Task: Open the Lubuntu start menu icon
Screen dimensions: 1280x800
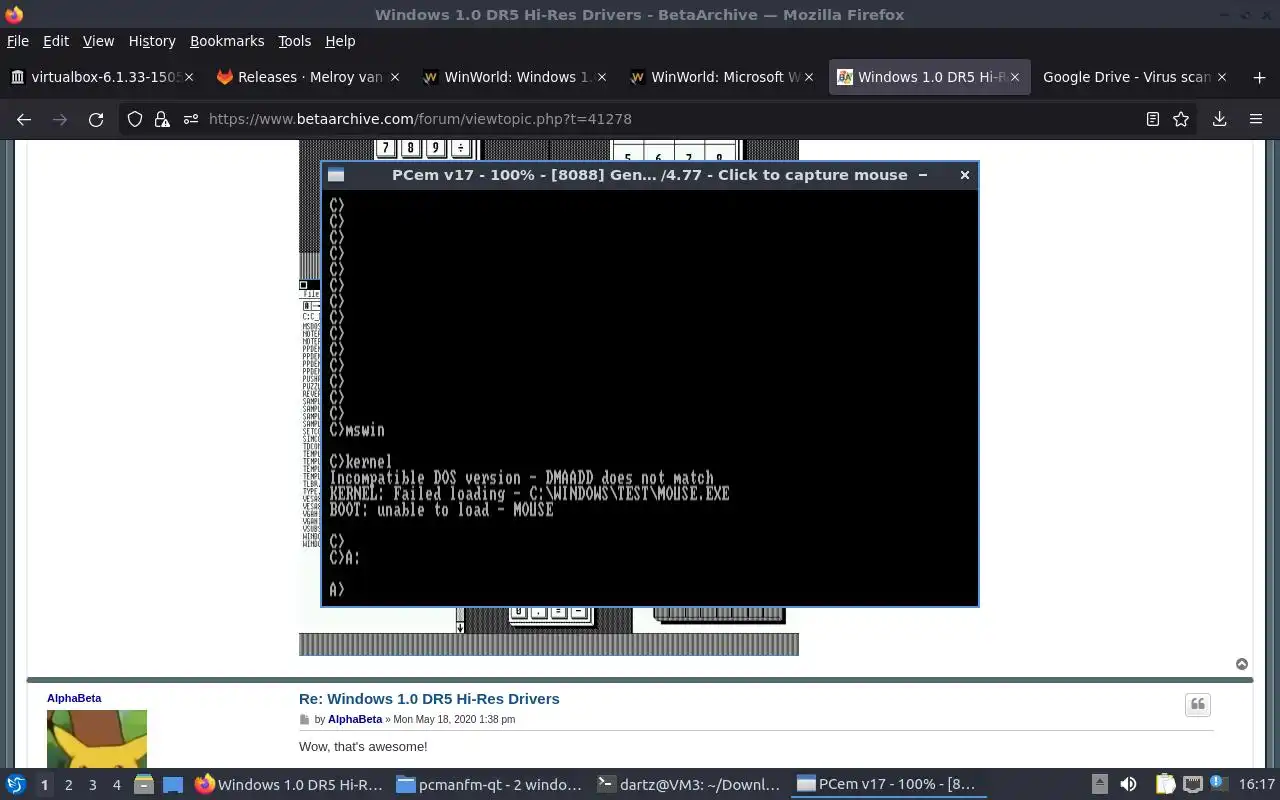Action: (15, 784)
